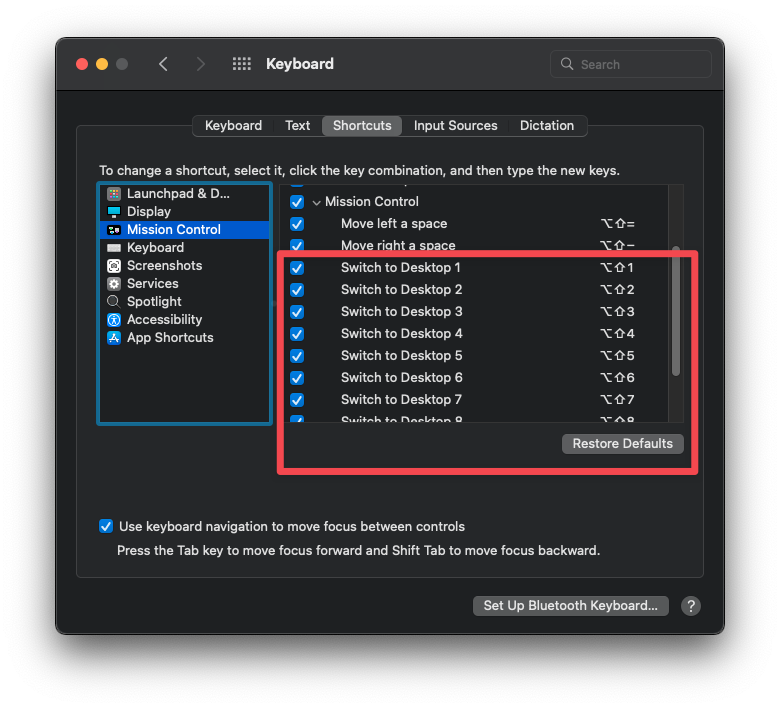780x708 pixels.
Task: Click the ⌥⇧= key combination
Action: tap(617, 224)
